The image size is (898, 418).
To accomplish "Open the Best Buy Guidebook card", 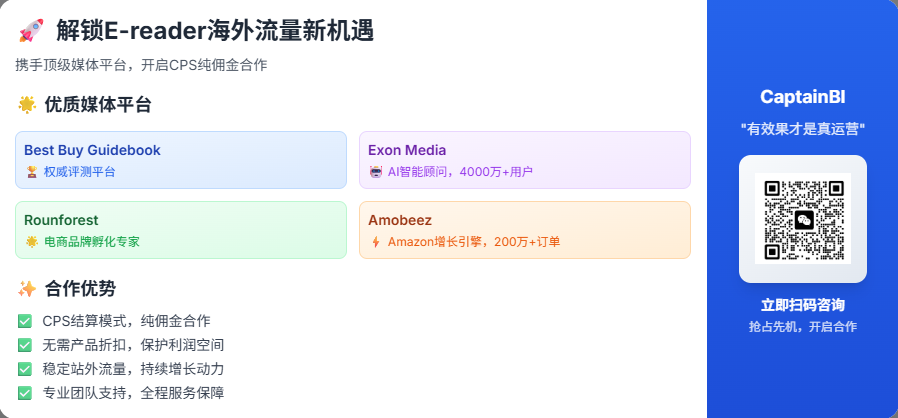I will 181,160.
